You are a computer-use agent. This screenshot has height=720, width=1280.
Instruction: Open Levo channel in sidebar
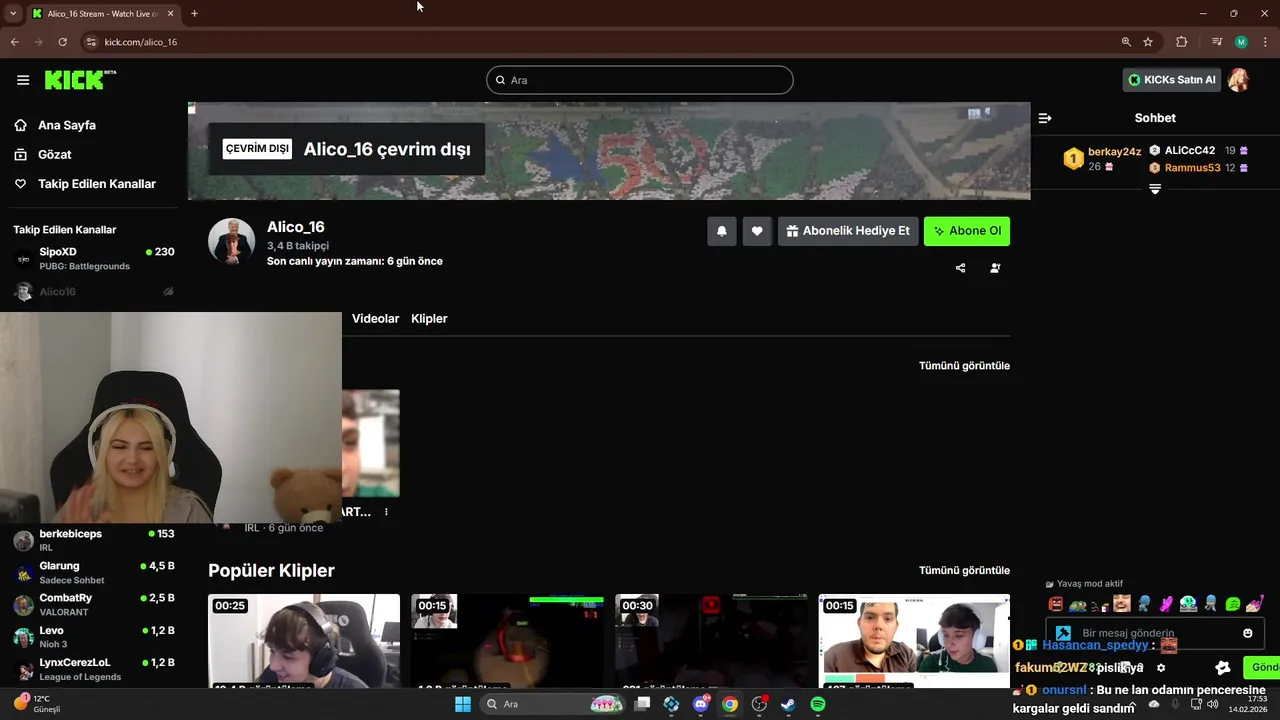(x=94, y=637)
